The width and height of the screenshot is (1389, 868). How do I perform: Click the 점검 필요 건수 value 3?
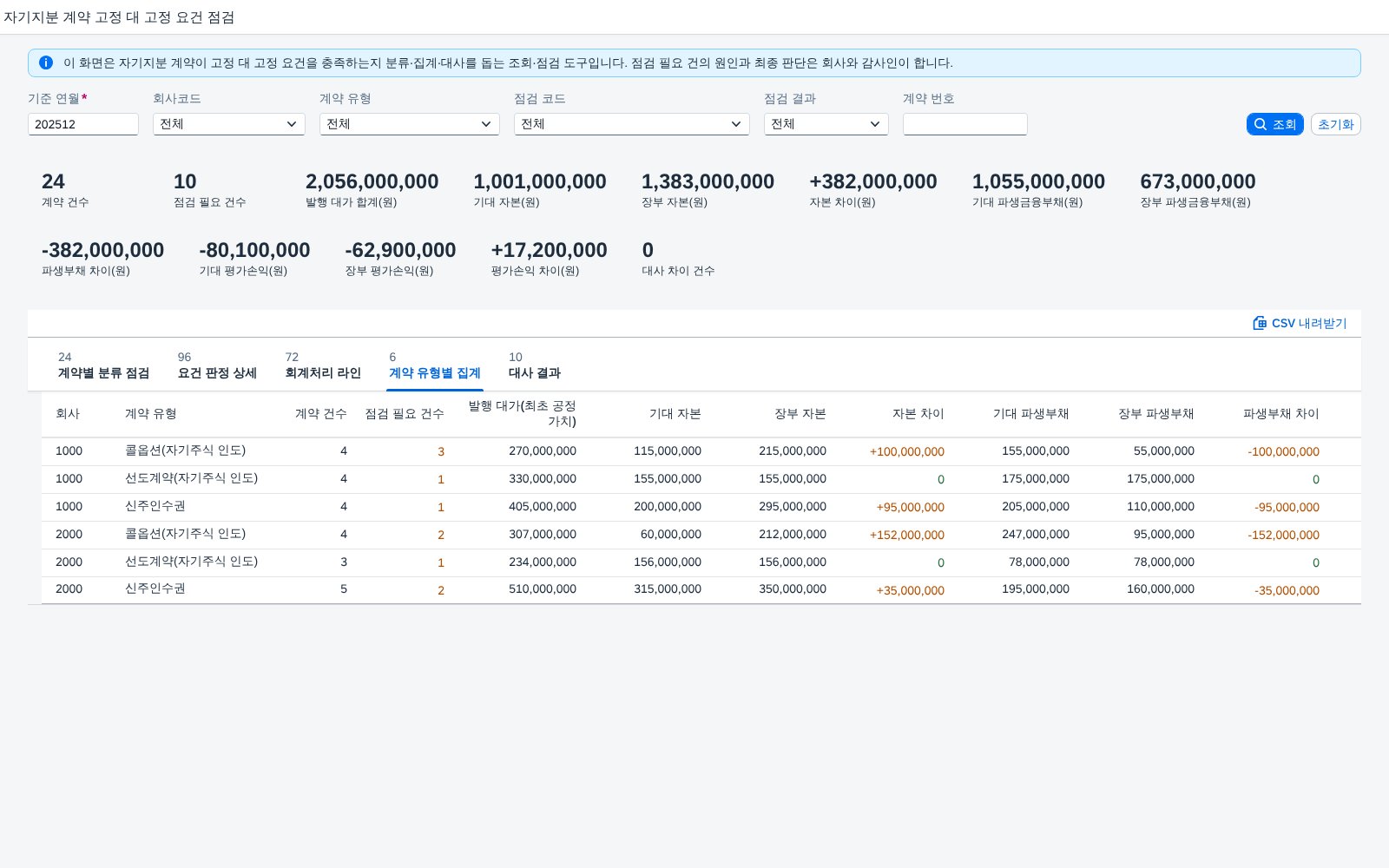click(441, 451)
